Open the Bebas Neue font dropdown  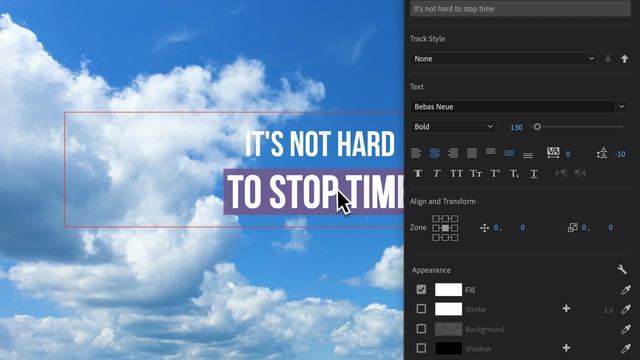pyautogui.click(x=518, y=107)
